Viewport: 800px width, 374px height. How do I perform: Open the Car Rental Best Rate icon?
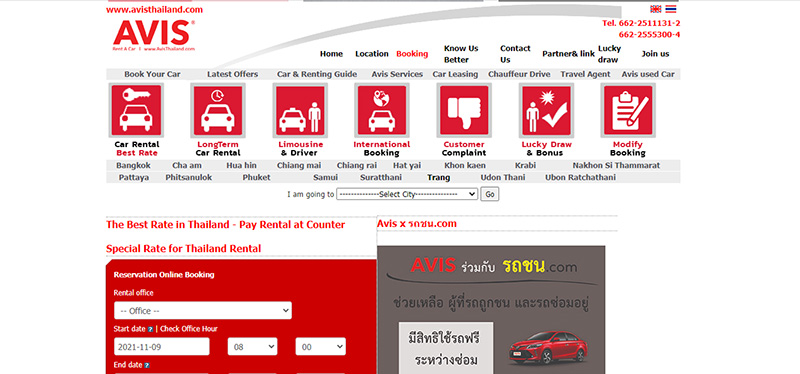point(136,110)
